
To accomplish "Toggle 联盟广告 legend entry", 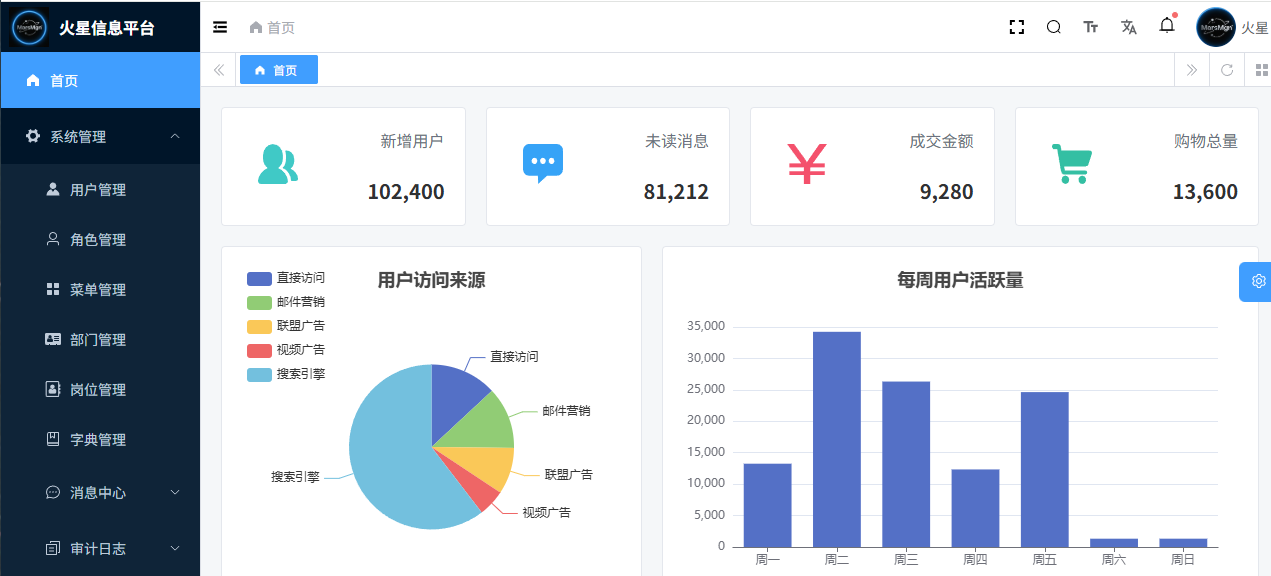I will click(x=286, y=326).
